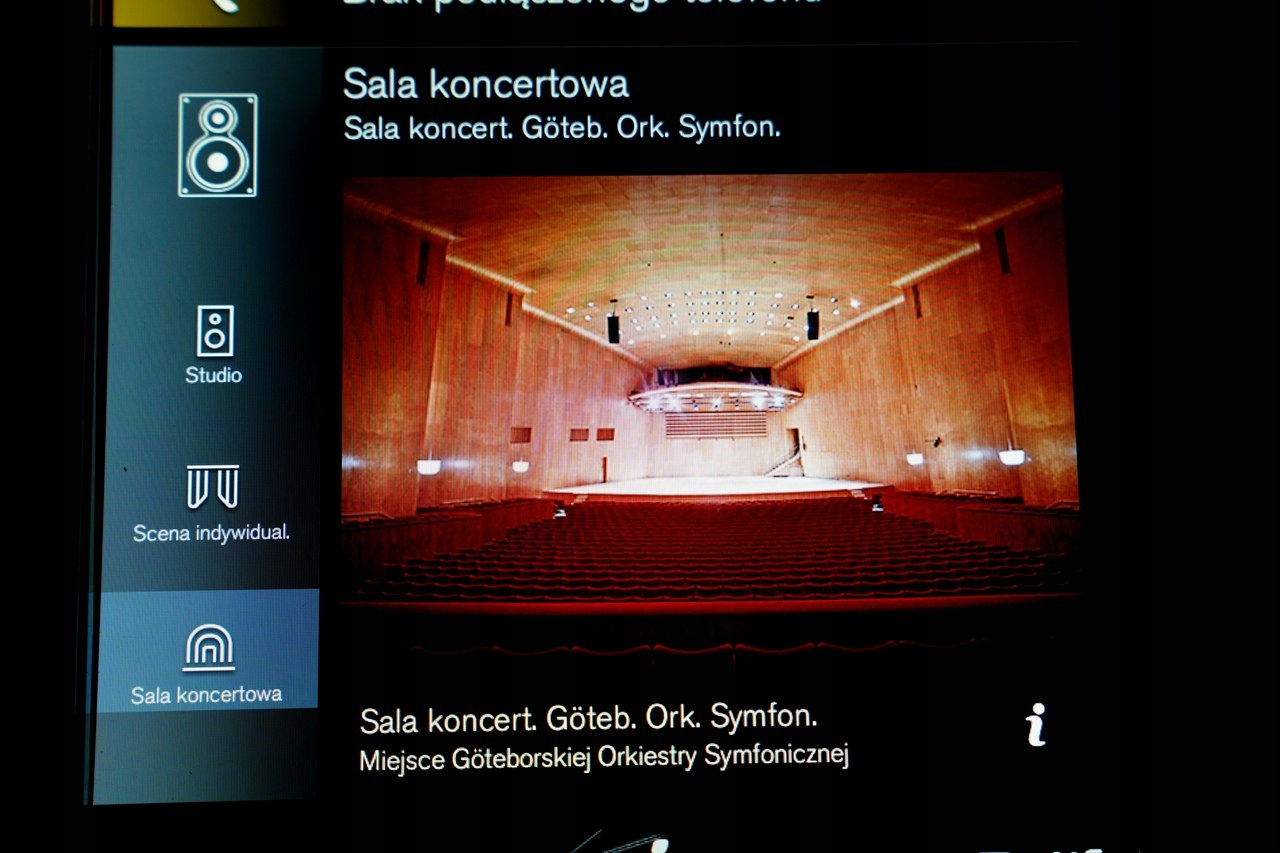Click the "Studio" text label
Screen dimensions: 1280x853
(x=214, y=376)
